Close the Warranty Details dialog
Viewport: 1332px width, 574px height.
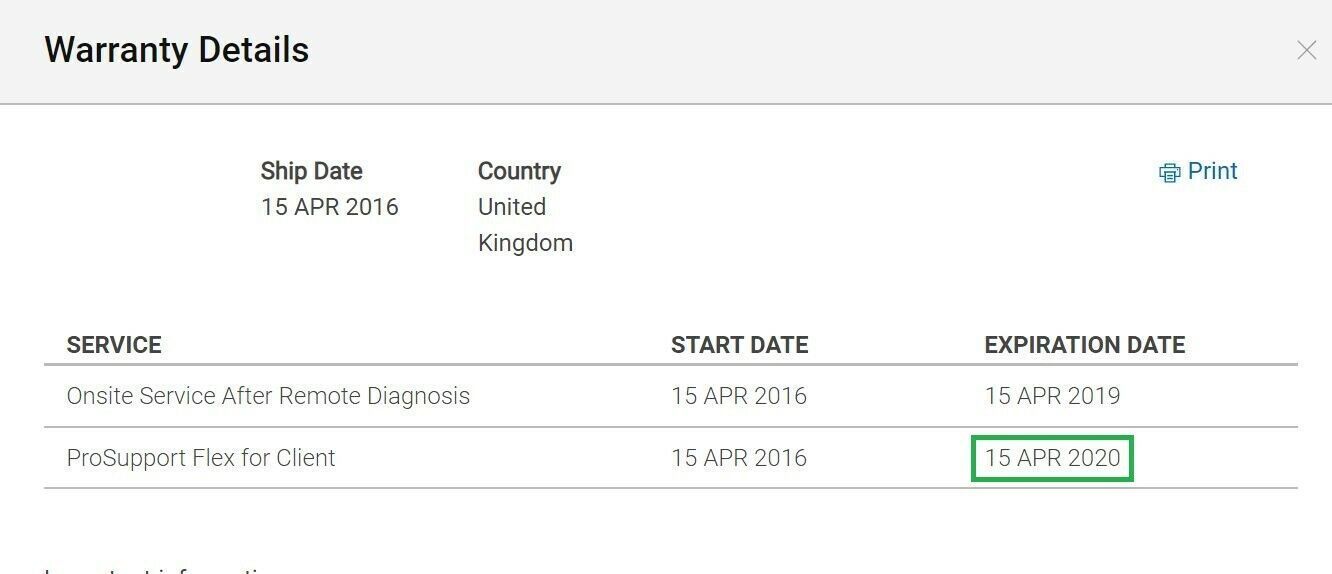tap(1306, 50)
